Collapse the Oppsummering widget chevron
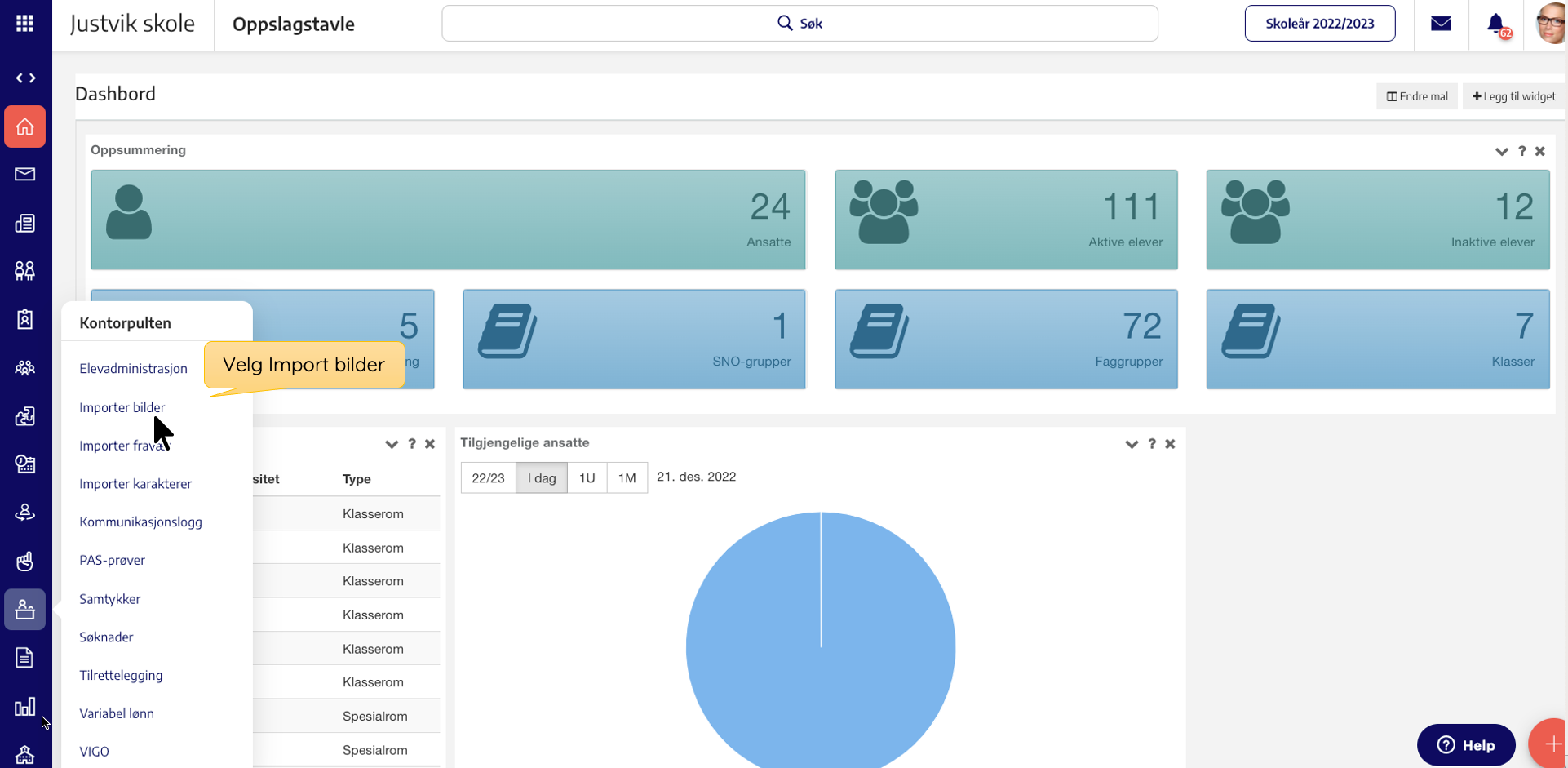The width and height of the screenshot is (1568, 768). pyautogui.click(x=1501, y=151)
